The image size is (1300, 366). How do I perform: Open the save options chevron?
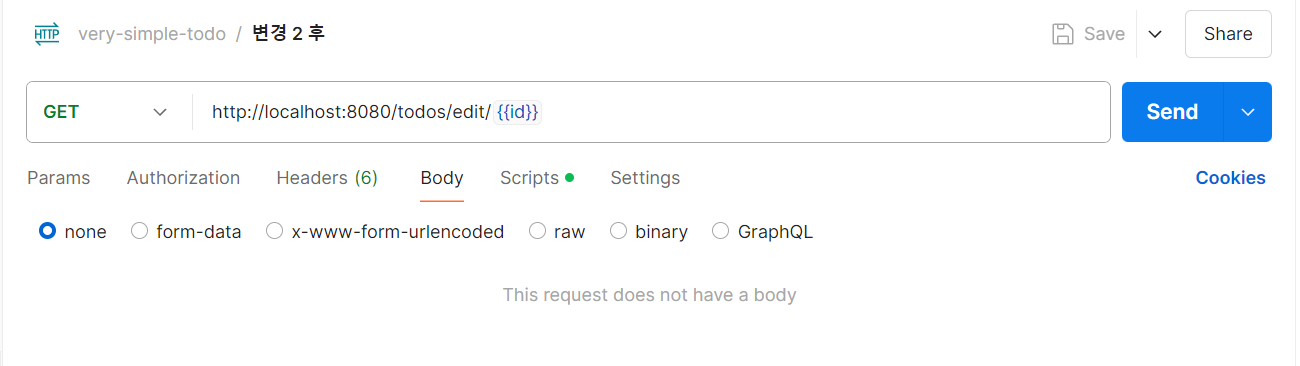click(x=1155, y=34)
